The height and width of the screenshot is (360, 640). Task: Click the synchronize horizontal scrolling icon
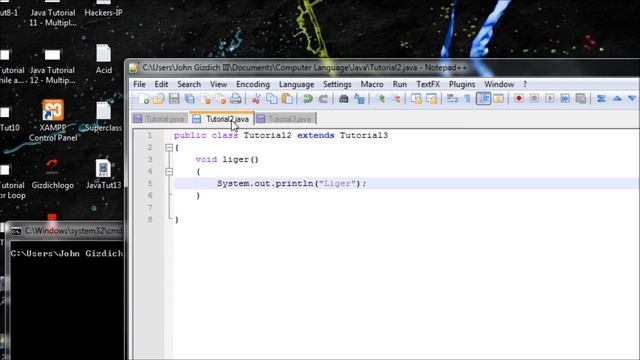coord(432,99)
